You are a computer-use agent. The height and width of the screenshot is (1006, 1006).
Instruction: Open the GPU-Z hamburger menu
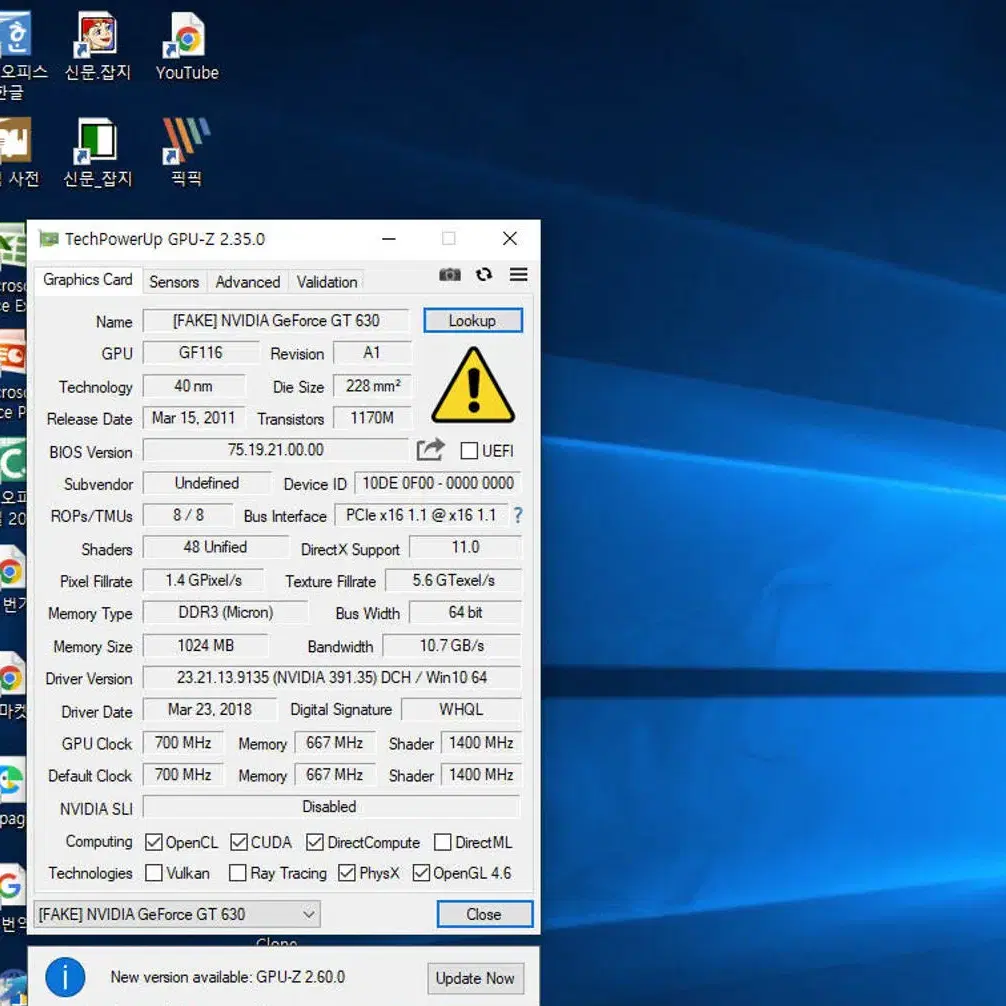click(518, 275)
